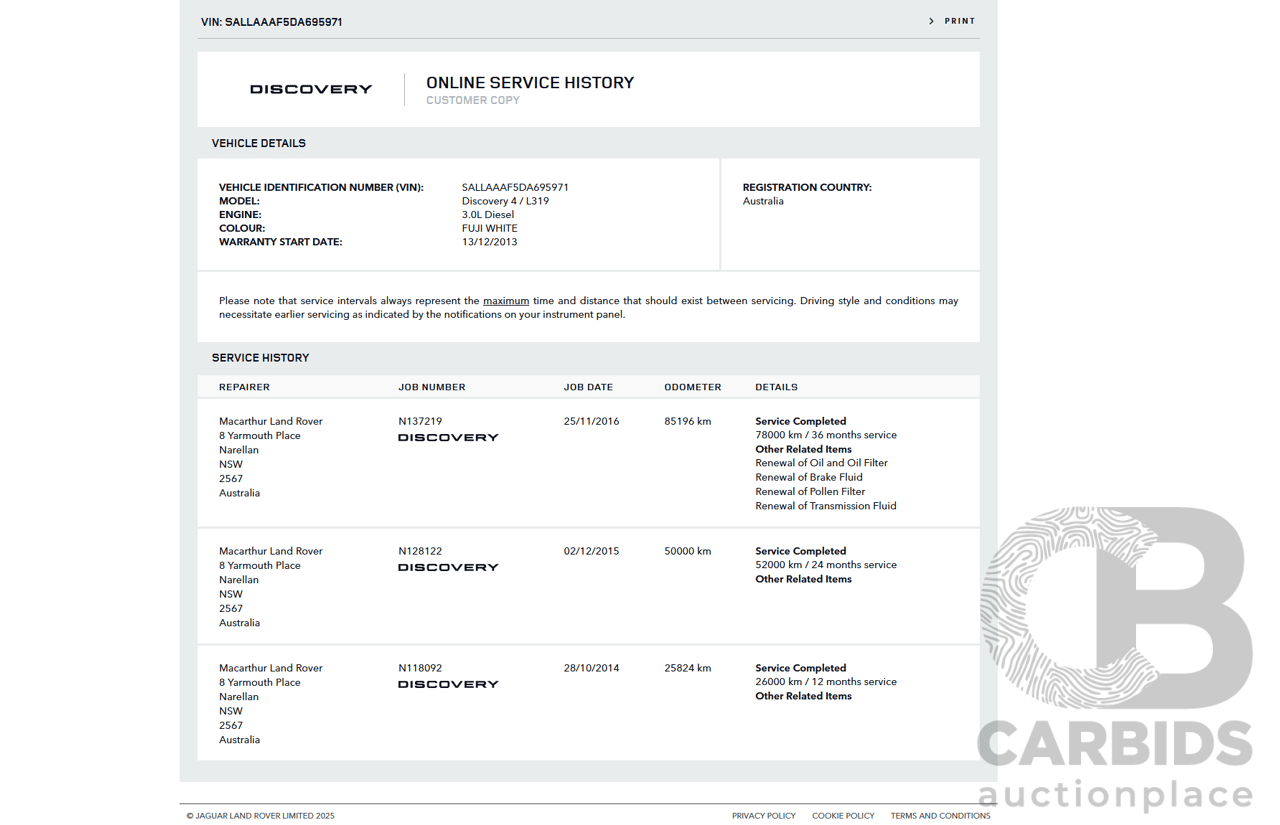
Task: Click the VIN value in Vehicle Details
Action: [x=515, y=188]
